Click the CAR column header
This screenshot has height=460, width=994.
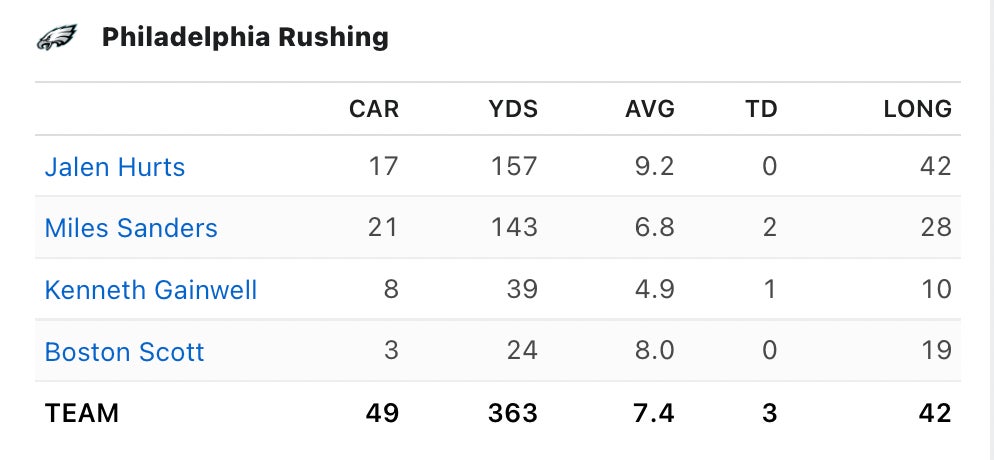(373, 109)
